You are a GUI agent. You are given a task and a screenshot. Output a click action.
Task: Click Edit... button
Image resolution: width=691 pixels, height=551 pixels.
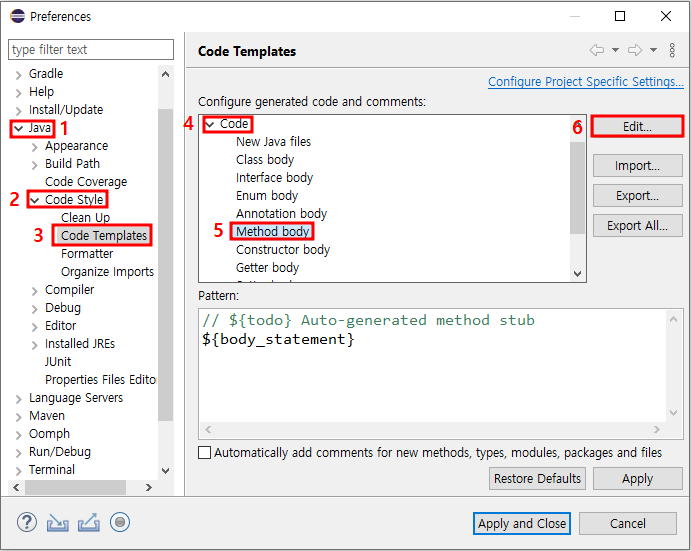(x=637, y=127)
